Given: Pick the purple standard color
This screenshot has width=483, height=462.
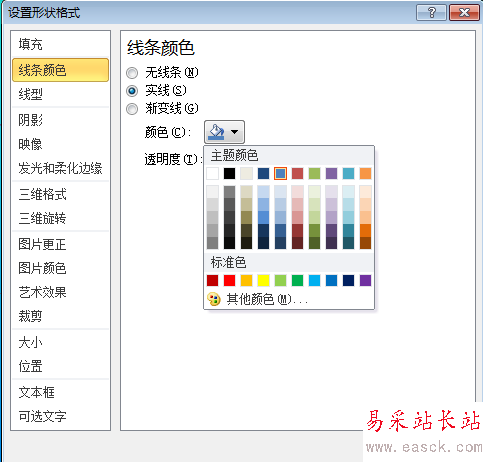Looking at the screenshot, I should [365, 280].
